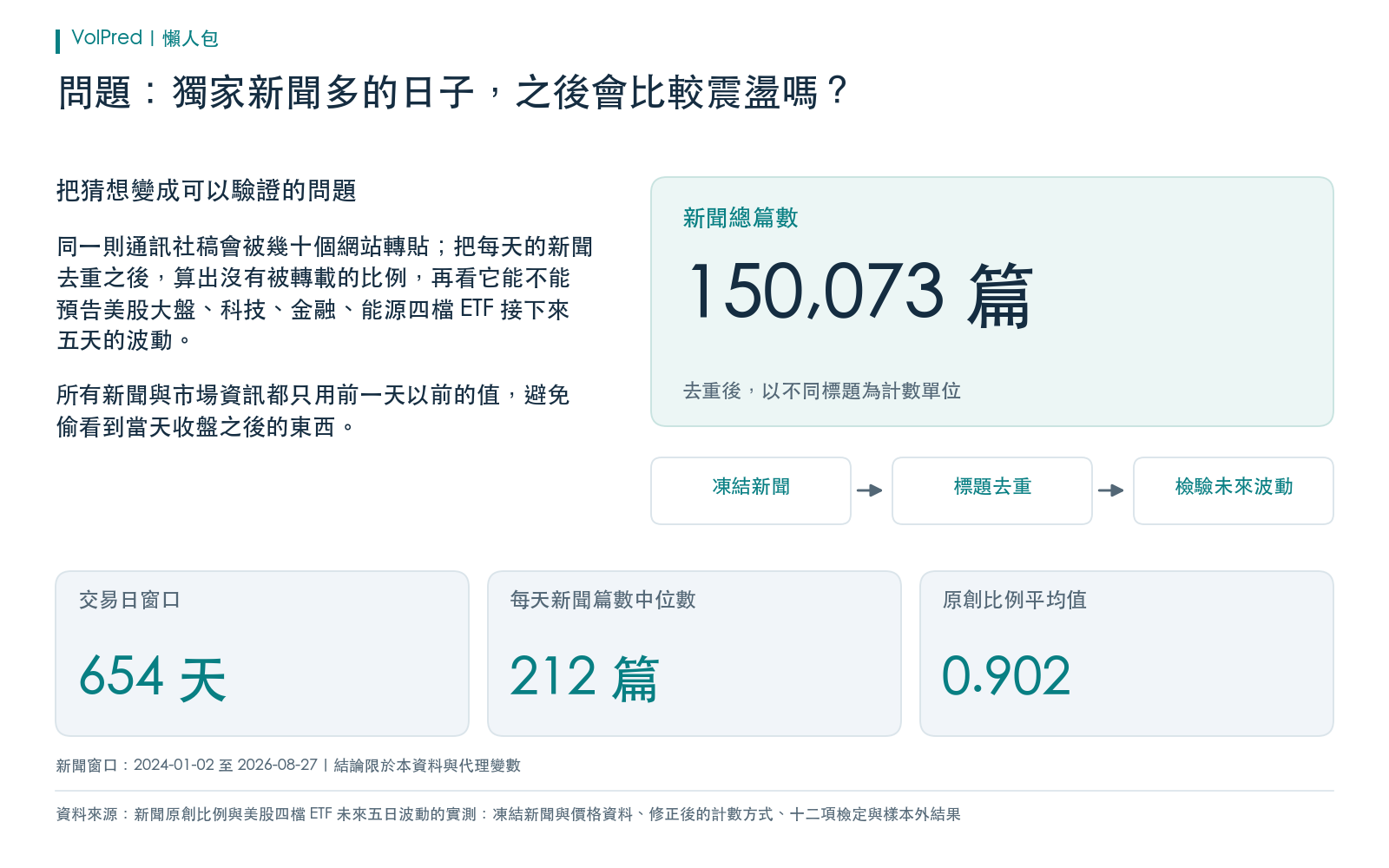Viewport: 1389px width, 868px height.
Task: Click the value 212 篇
Action: coord(584,677)
